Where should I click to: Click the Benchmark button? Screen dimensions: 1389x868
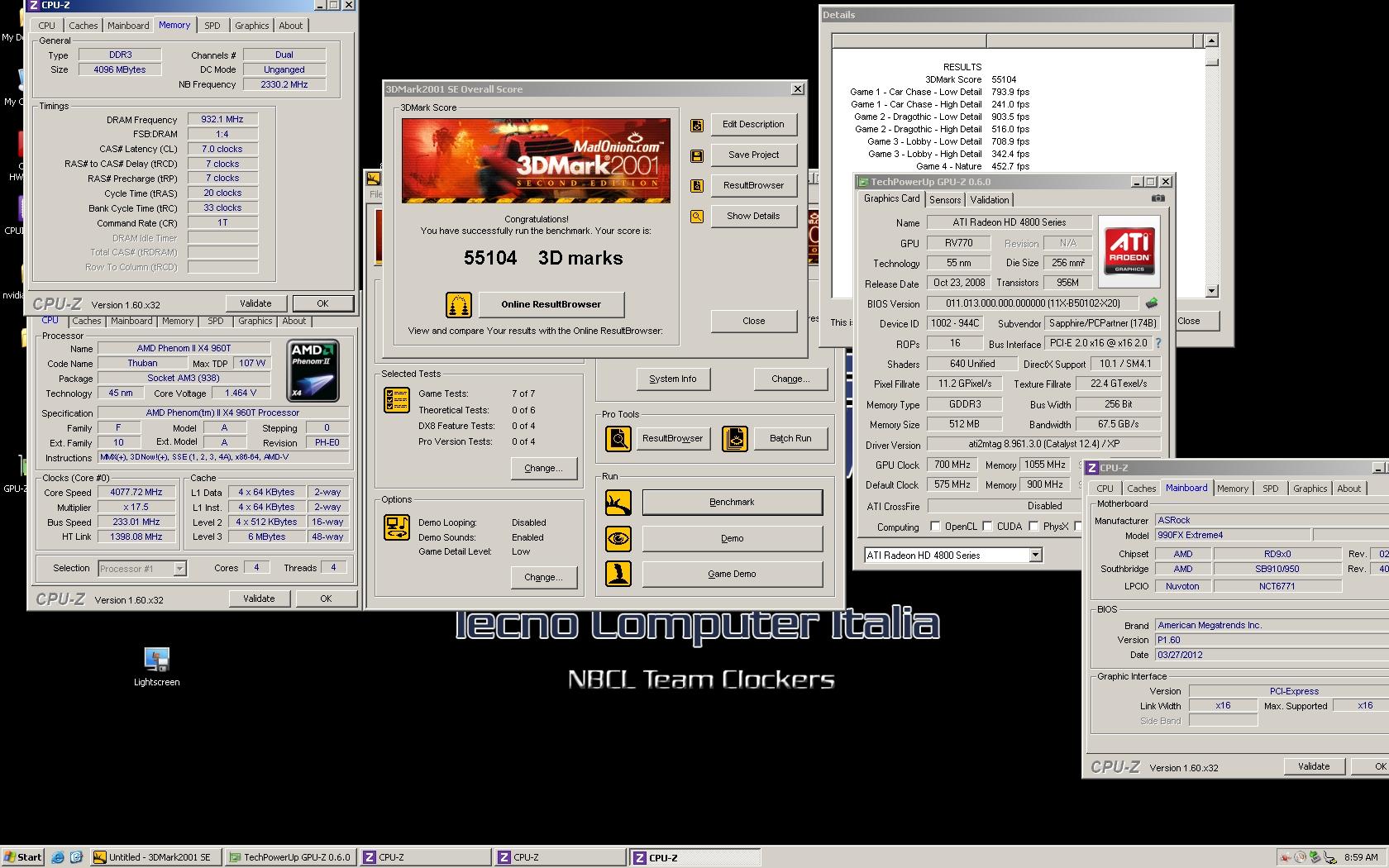pos(732,502)
